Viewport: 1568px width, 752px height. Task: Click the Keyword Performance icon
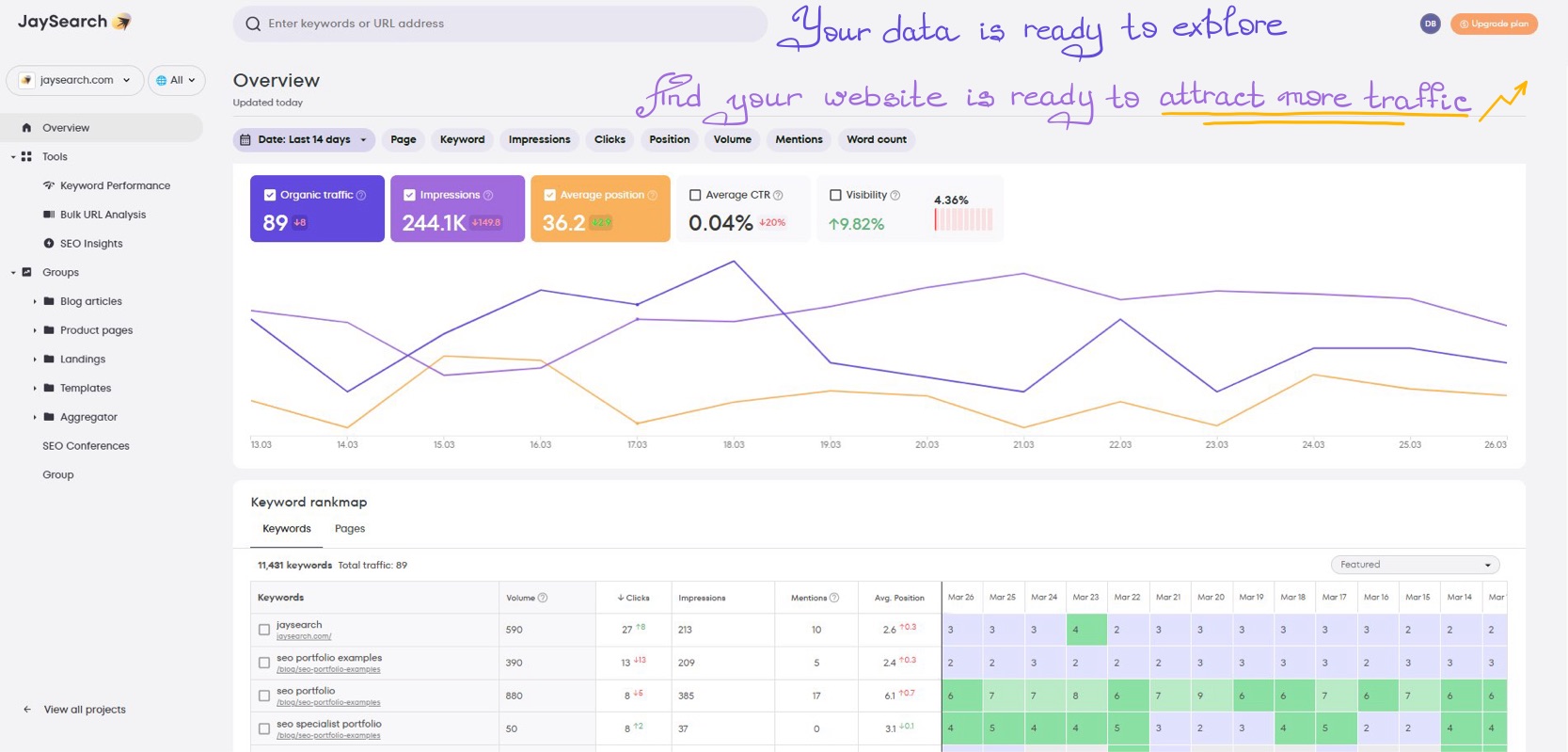tap(49, 185)
